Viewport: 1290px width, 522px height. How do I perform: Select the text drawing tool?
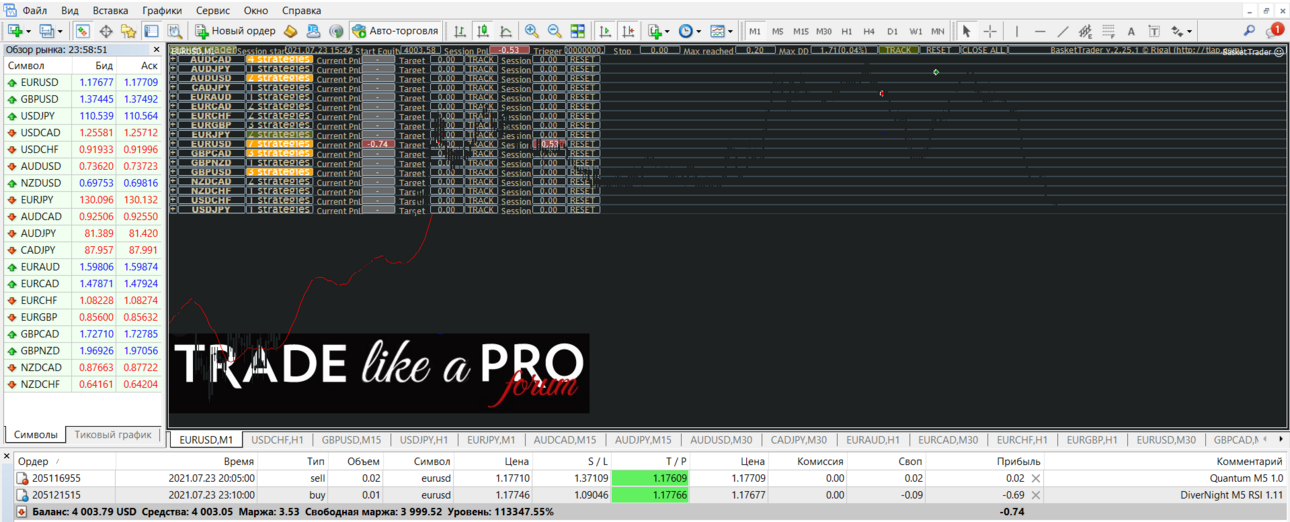[1131, 31]
